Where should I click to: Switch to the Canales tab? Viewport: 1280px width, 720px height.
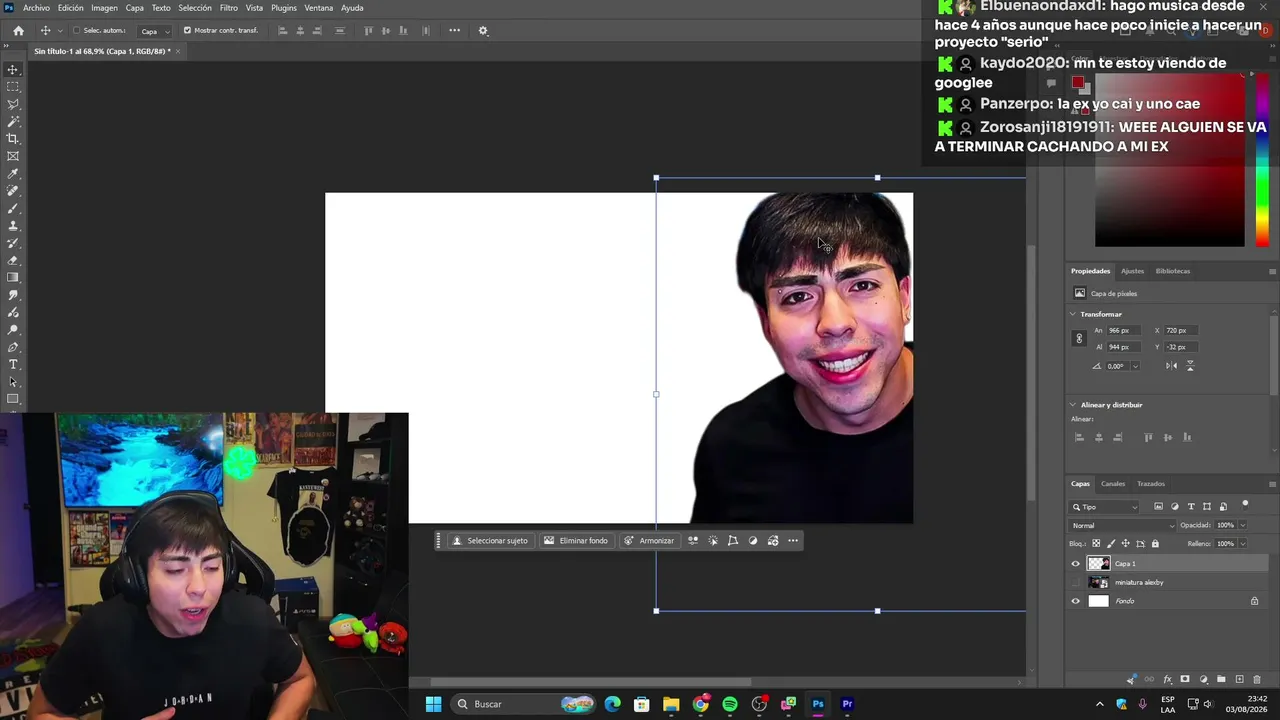(1113, 484)
